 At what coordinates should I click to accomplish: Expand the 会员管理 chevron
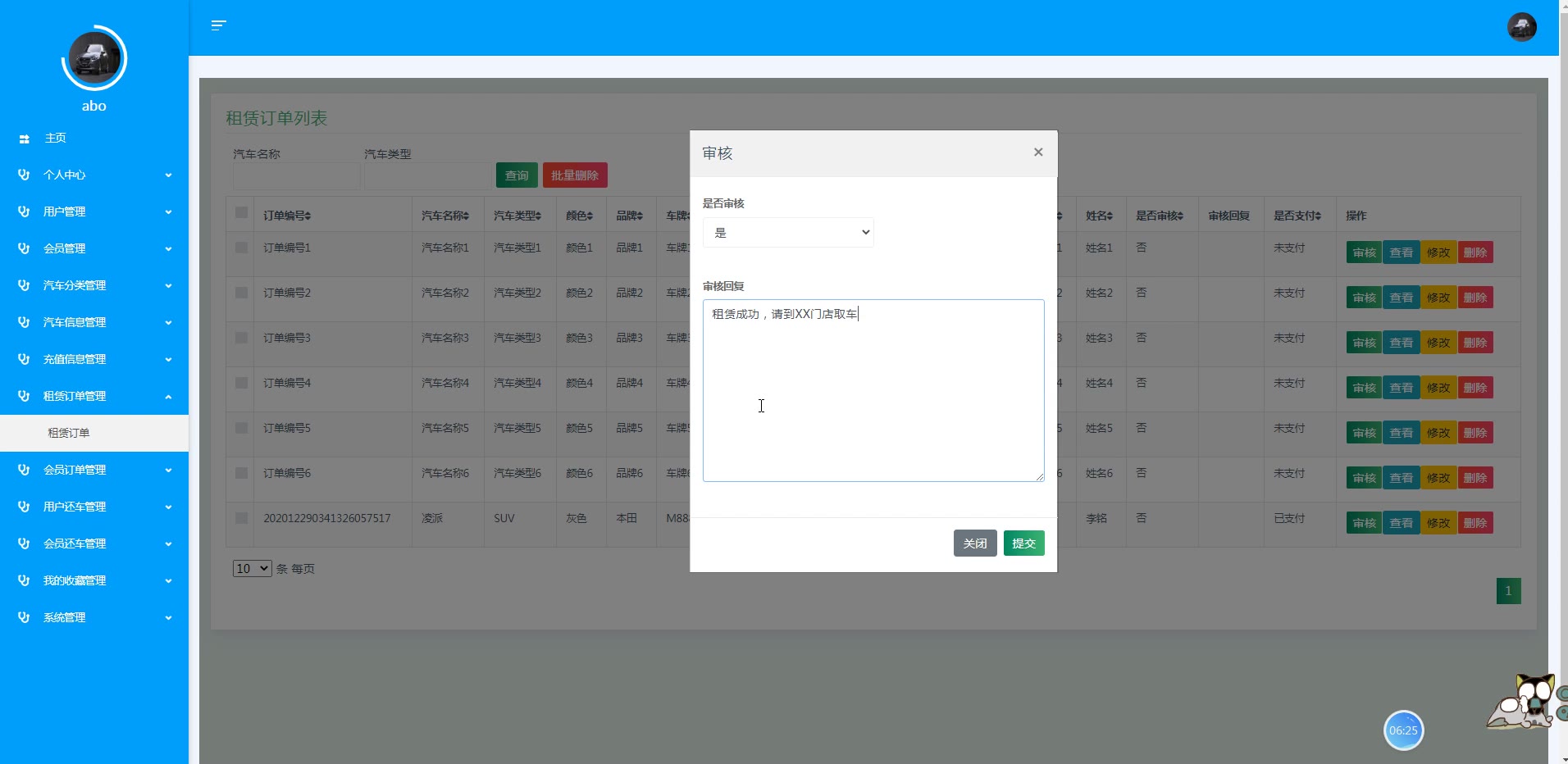(x=168, y=249)
